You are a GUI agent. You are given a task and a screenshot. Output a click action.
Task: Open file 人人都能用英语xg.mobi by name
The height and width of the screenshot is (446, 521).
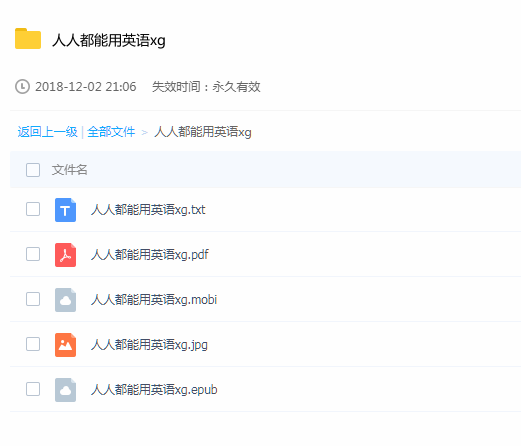coord(154,300)
